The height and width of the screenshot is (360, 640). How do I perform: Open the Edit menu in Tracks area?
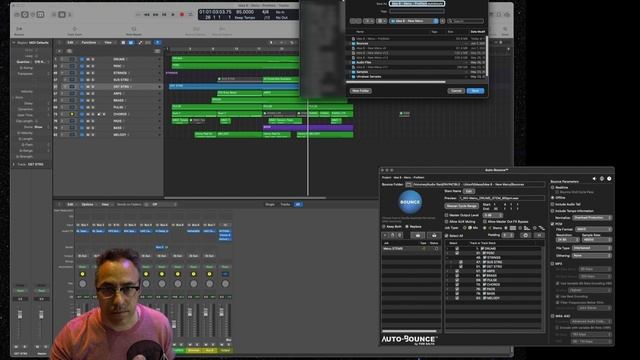pyautogui.click(x=70, y=42)
